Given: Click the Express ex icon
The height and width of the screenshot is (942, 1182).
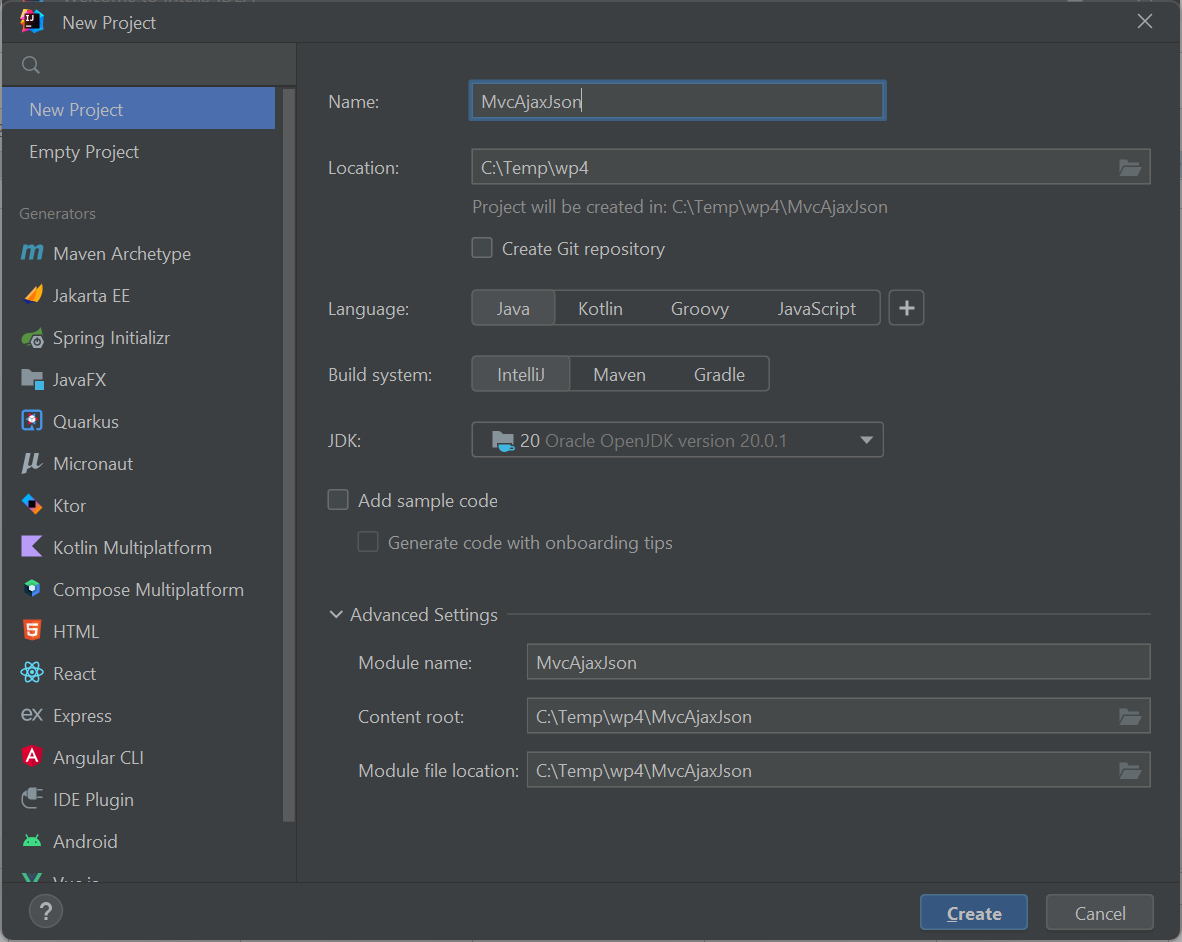Looking at the screenshot, I should click(32, 714).
